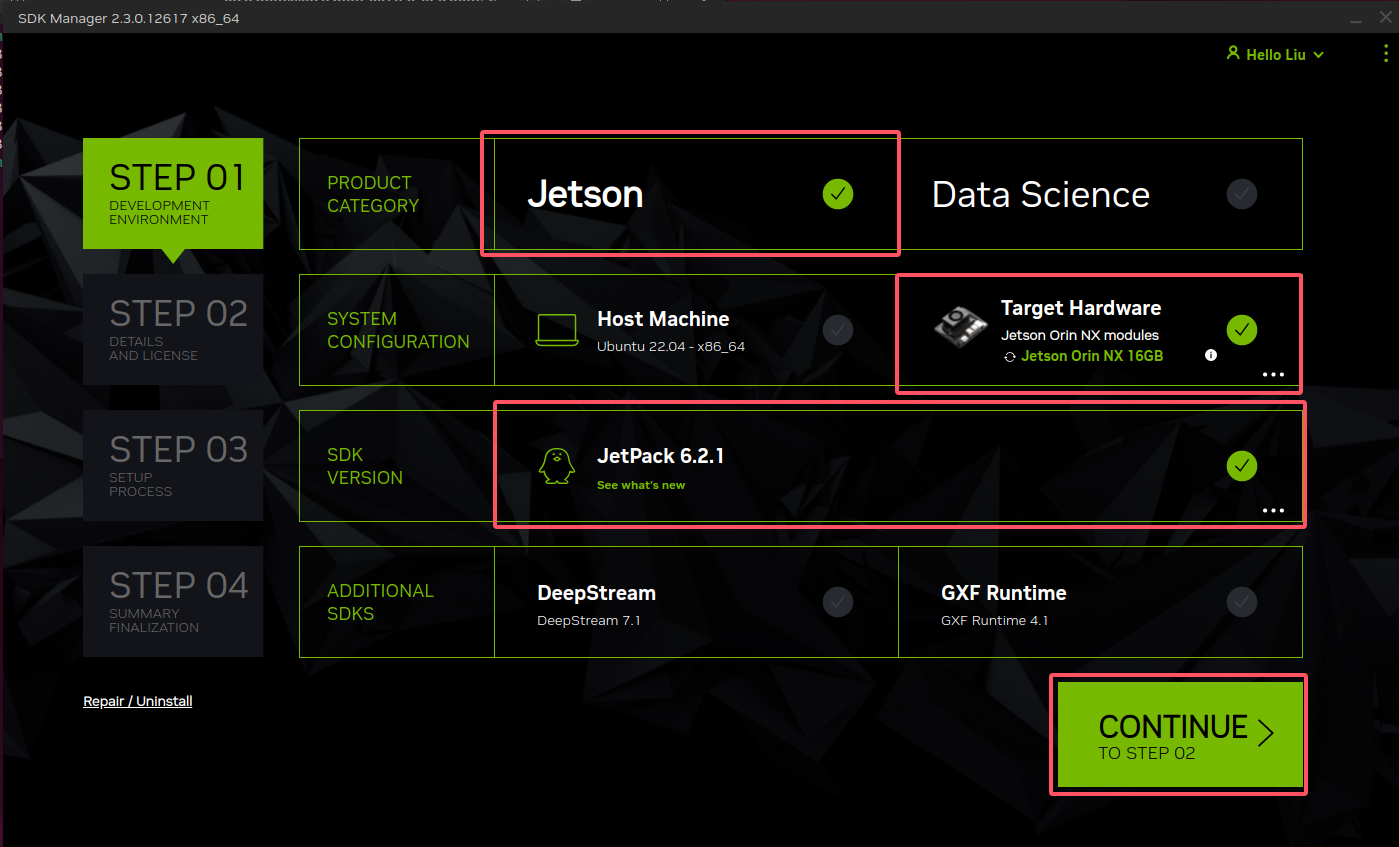Click the Jetson Orin NX modules text
The image size is (1399, 847).
tap(1080, 335)
